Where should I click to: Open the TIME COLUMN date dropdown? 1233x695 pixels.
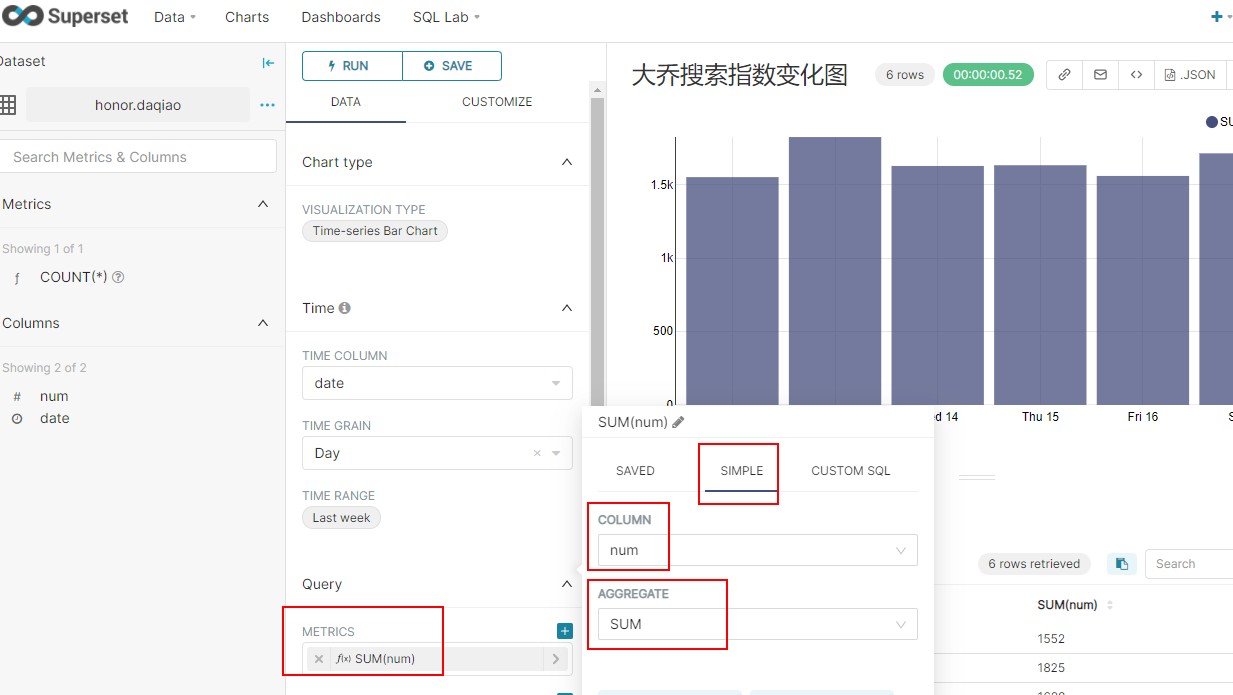(437, 383)
